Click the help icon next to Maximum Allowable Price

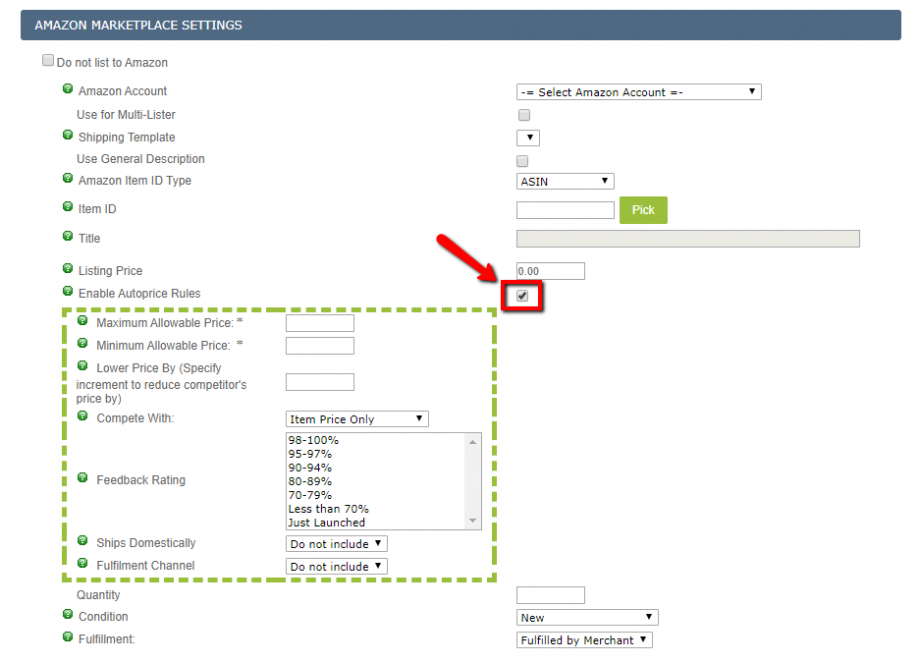pyautogui.click(x=82, y=320)
